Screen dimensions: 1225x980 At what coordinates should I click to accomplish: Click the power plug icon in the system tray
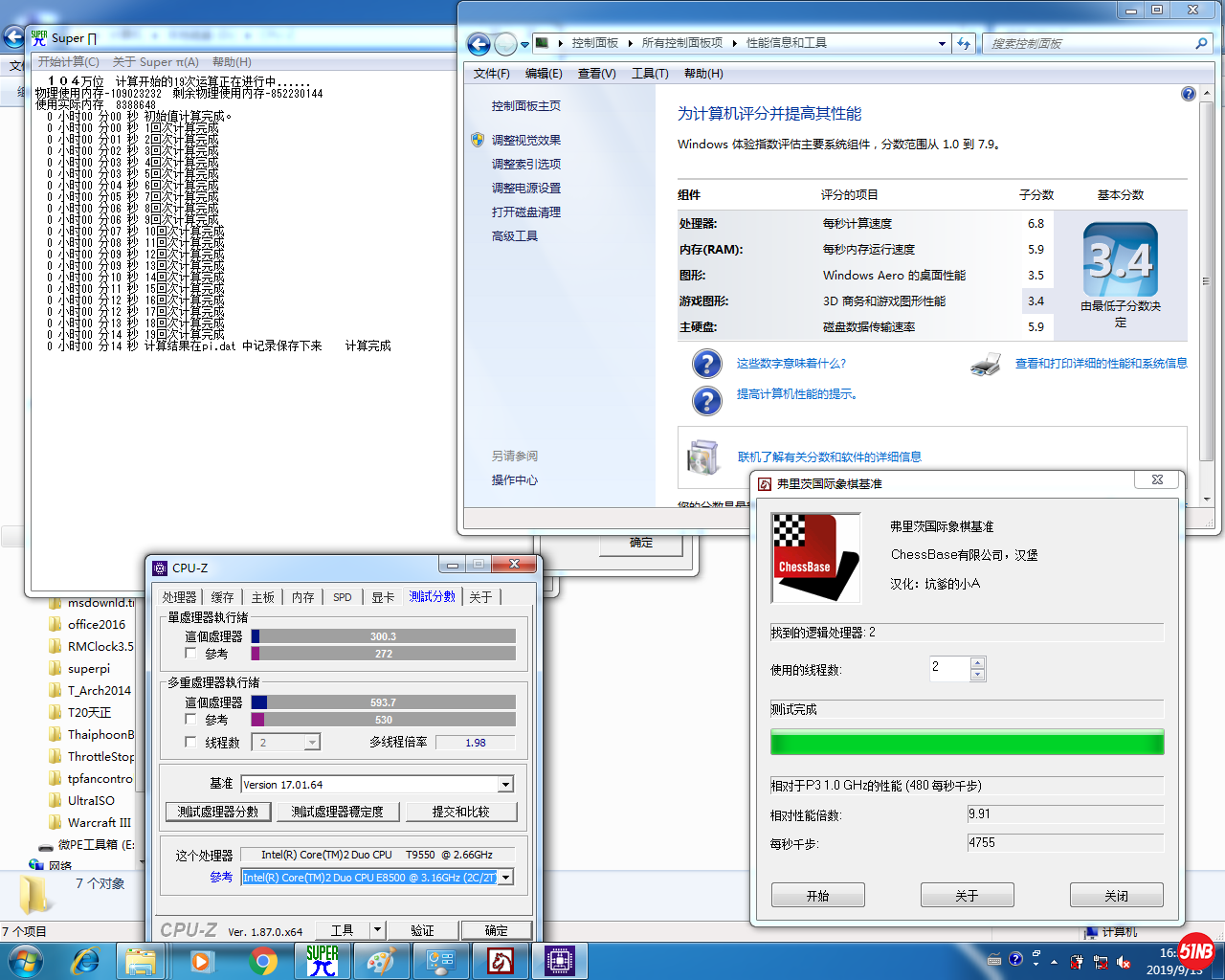click(1077, 962)
